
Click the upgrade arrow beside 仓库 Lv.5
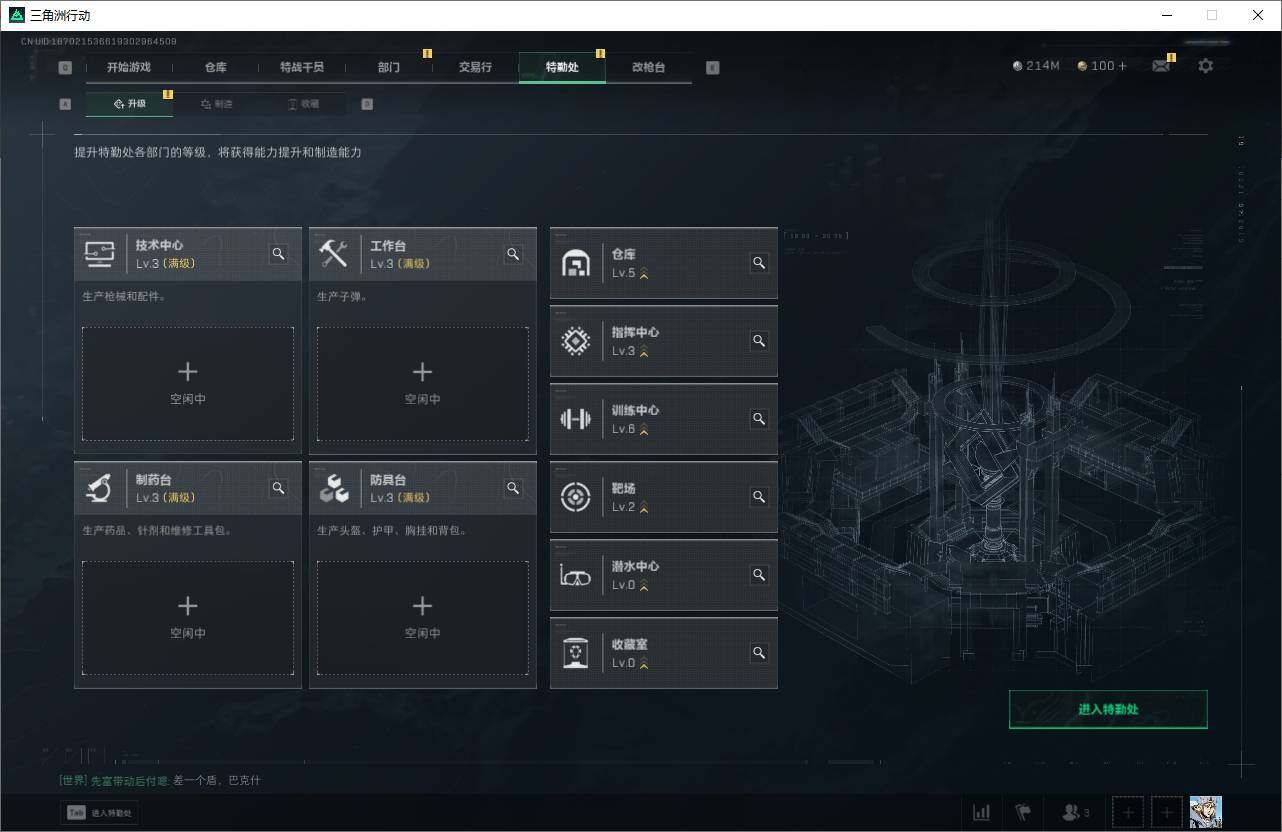pyautogui.click(x=644, y=273)
